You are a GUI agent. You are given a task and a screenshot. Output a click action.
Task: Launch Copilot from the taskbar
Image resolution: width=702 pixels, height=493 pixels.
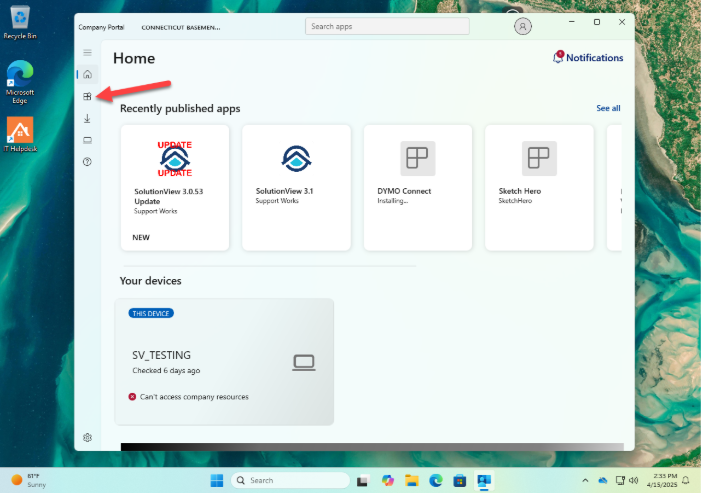pos(388,480)
